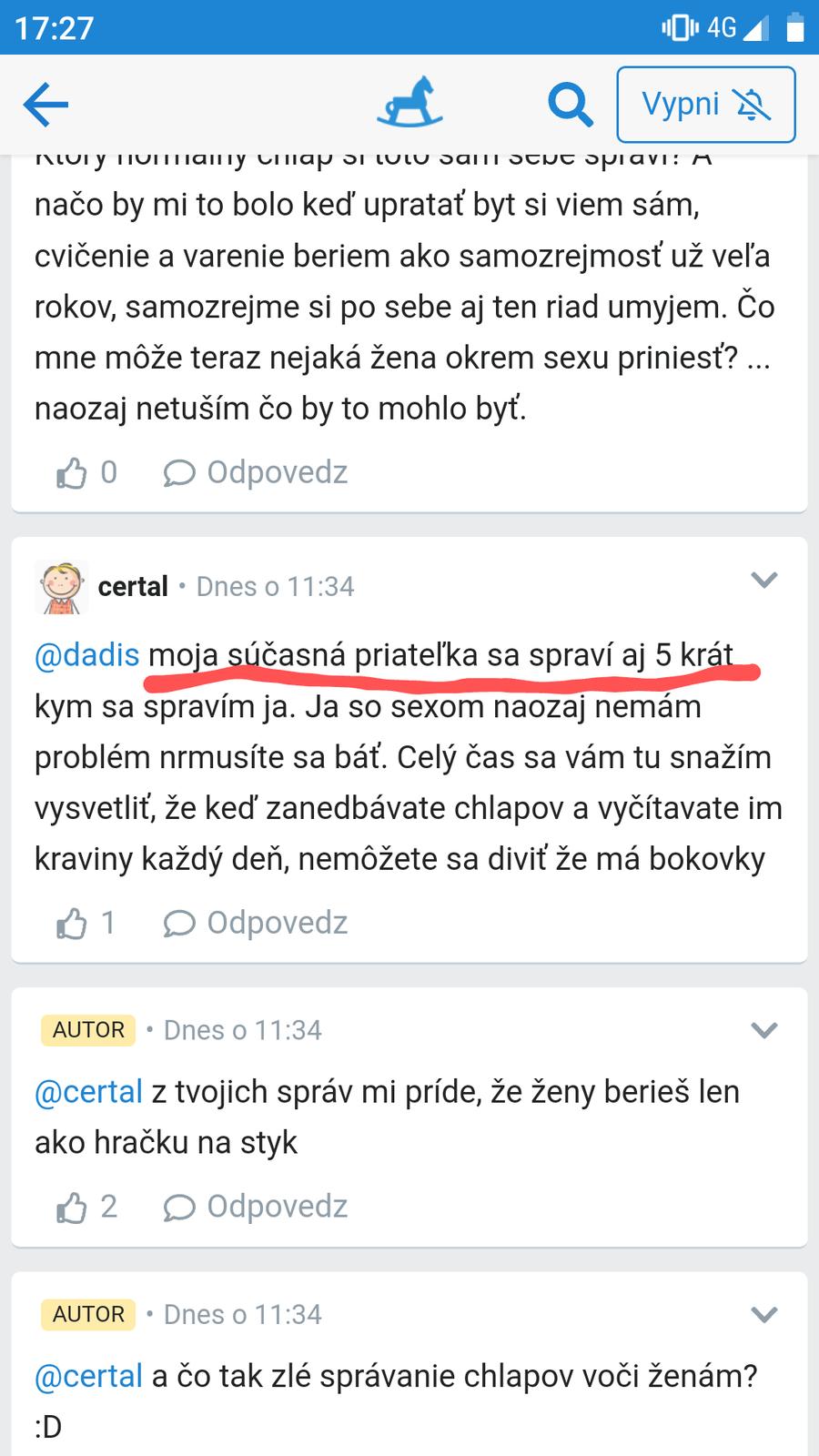
Task: Reply to the top comment via Odpovedz
Action: tap(256, 472)
